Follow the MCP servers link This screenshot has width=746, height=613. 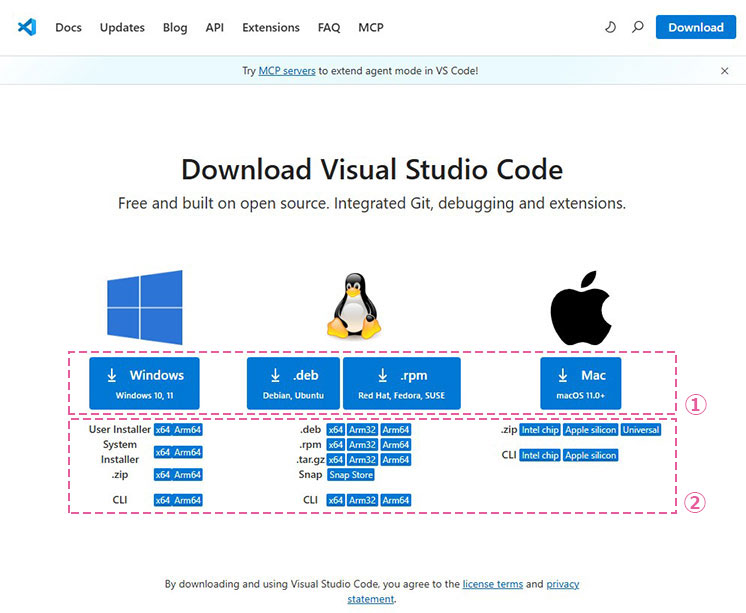pyautogui.click(x=287, y=71)
